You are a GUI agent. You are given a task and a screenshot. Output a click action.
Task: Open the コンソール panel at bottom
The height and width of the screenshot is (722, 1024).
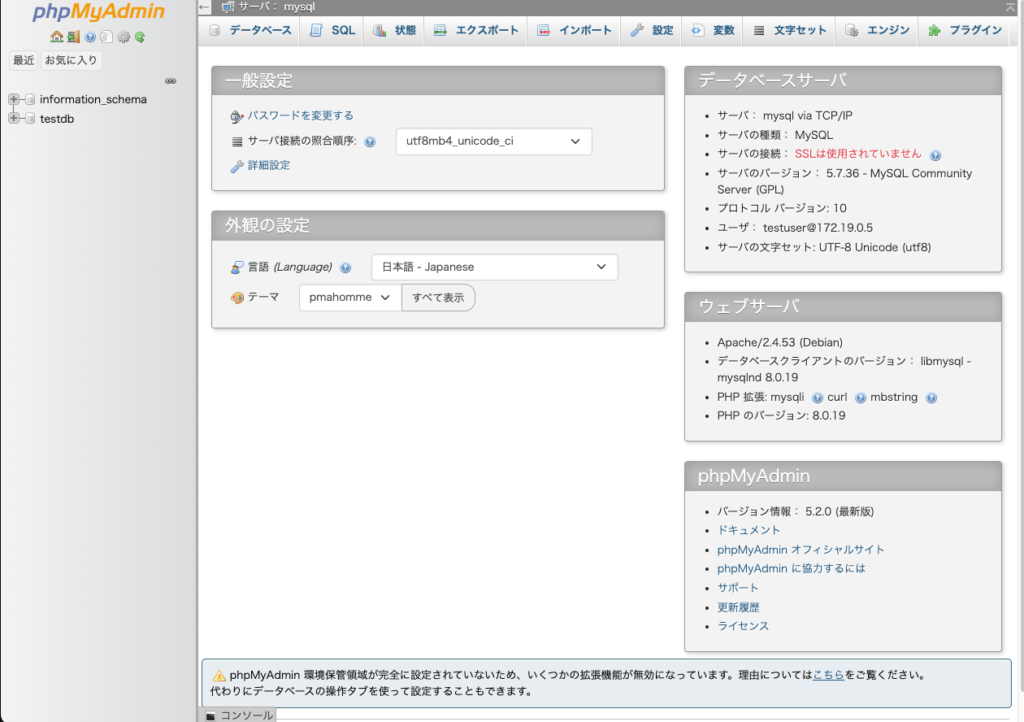[238, 715]
